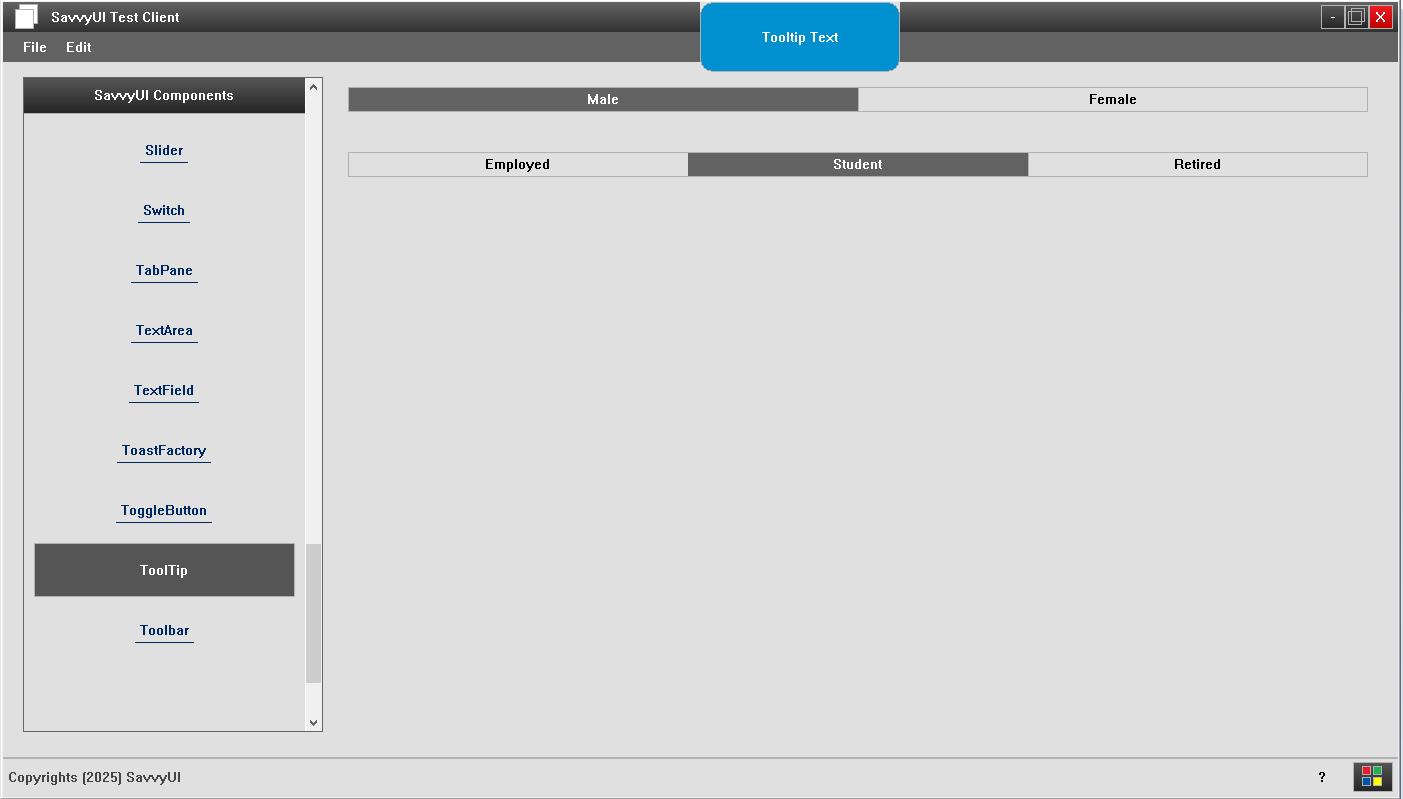Toggle the Student selection

857,164
